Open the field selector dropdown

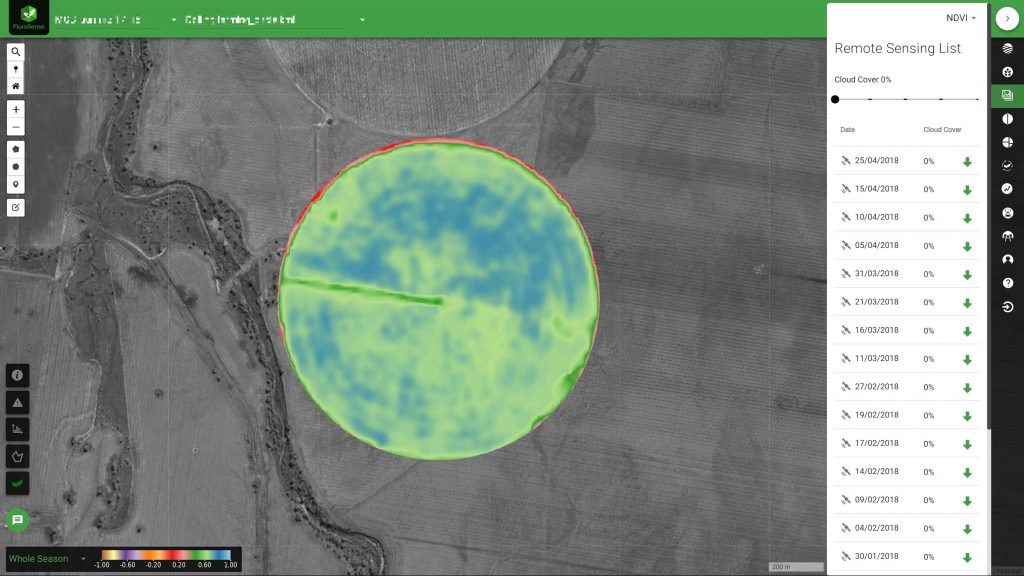pos(274,20)
